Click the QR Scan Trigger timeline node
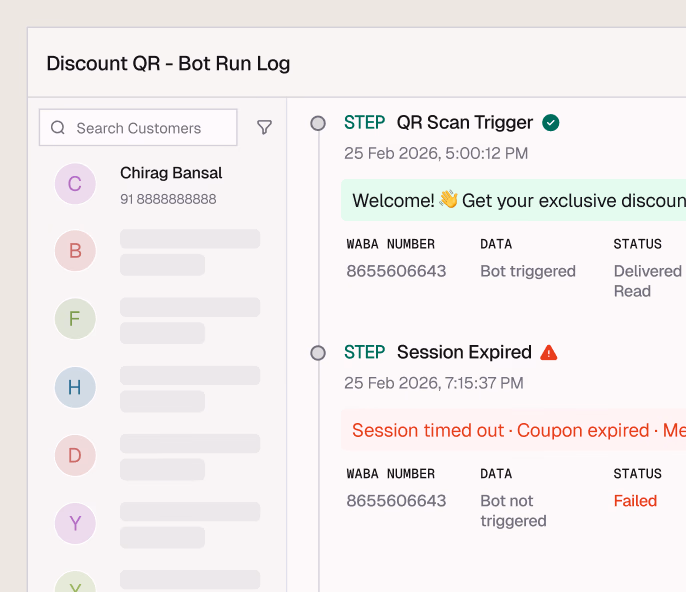686x592 pixels. (318, 123)
